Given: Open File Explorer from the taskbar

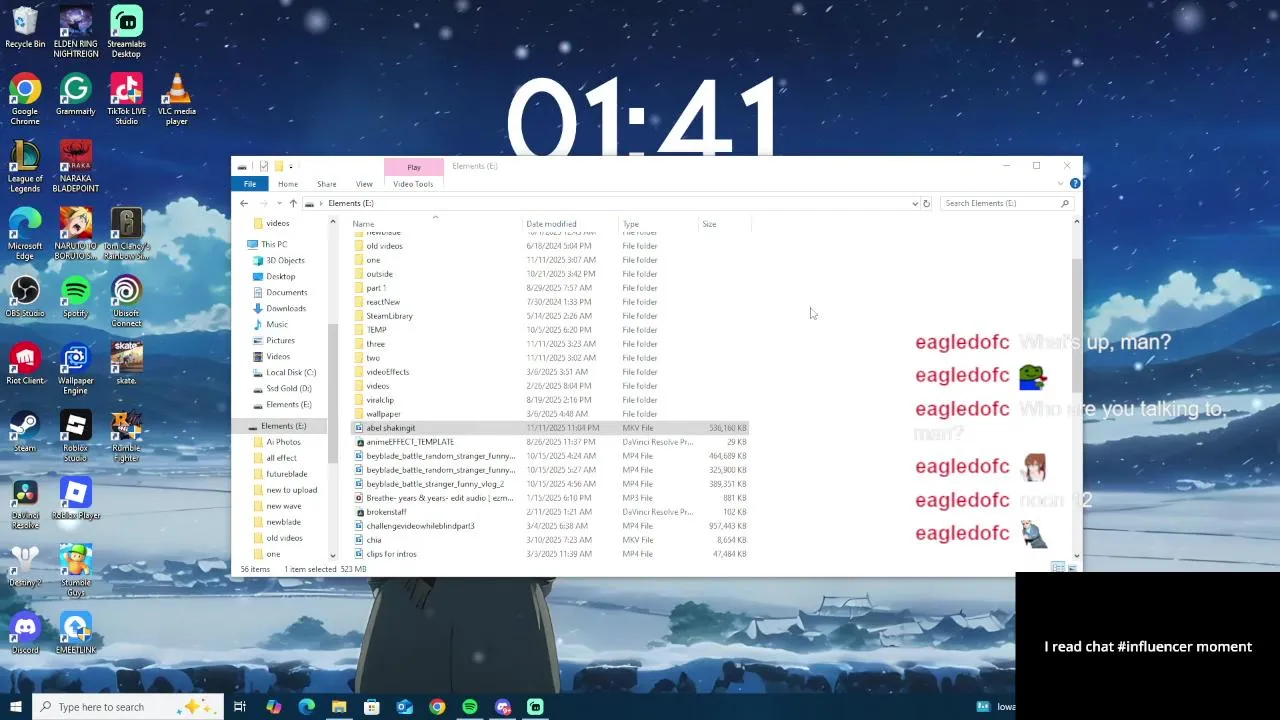Looking at the screenshot, I should coord(339,707).
